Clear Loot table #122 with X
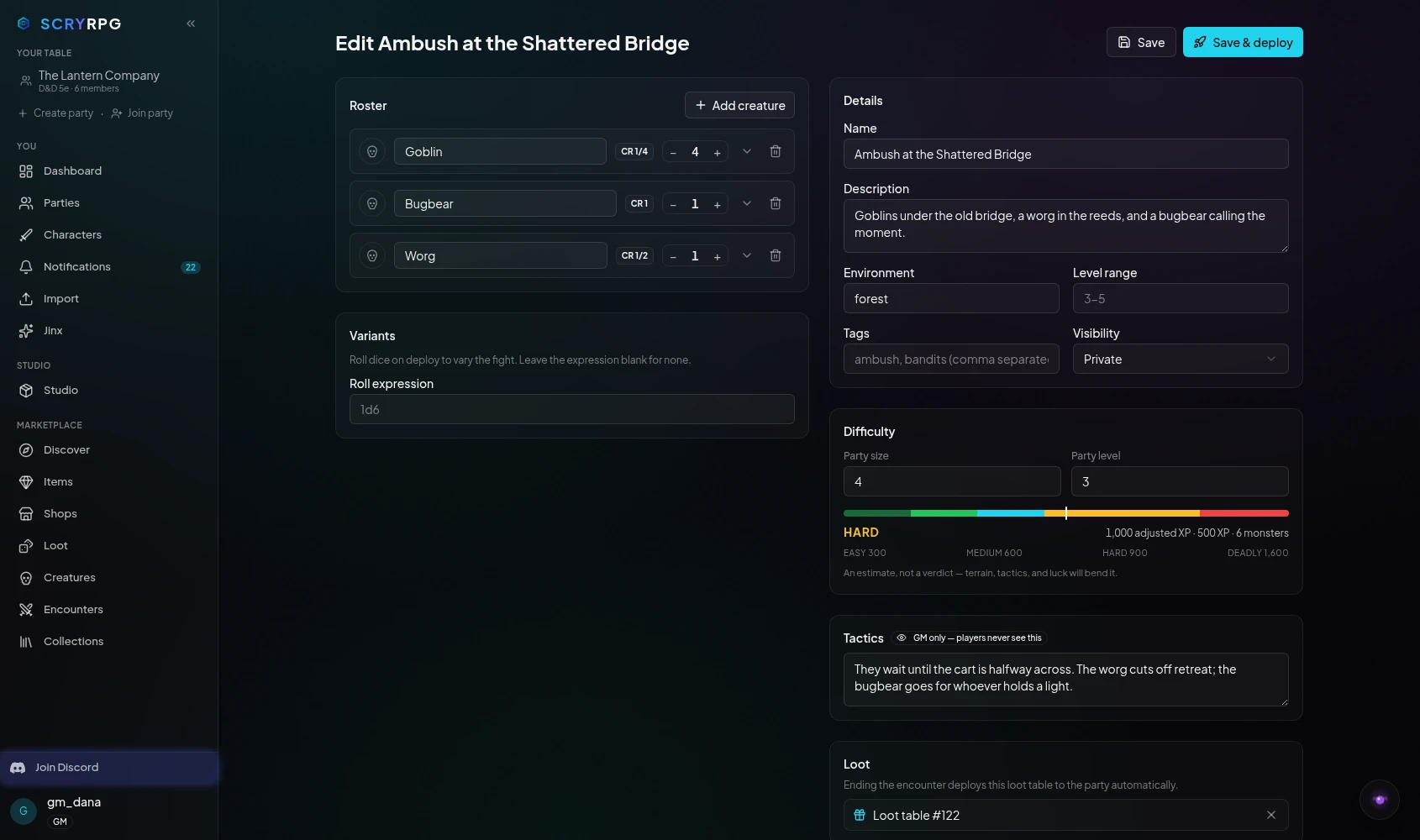 (x=1271, y=815)
